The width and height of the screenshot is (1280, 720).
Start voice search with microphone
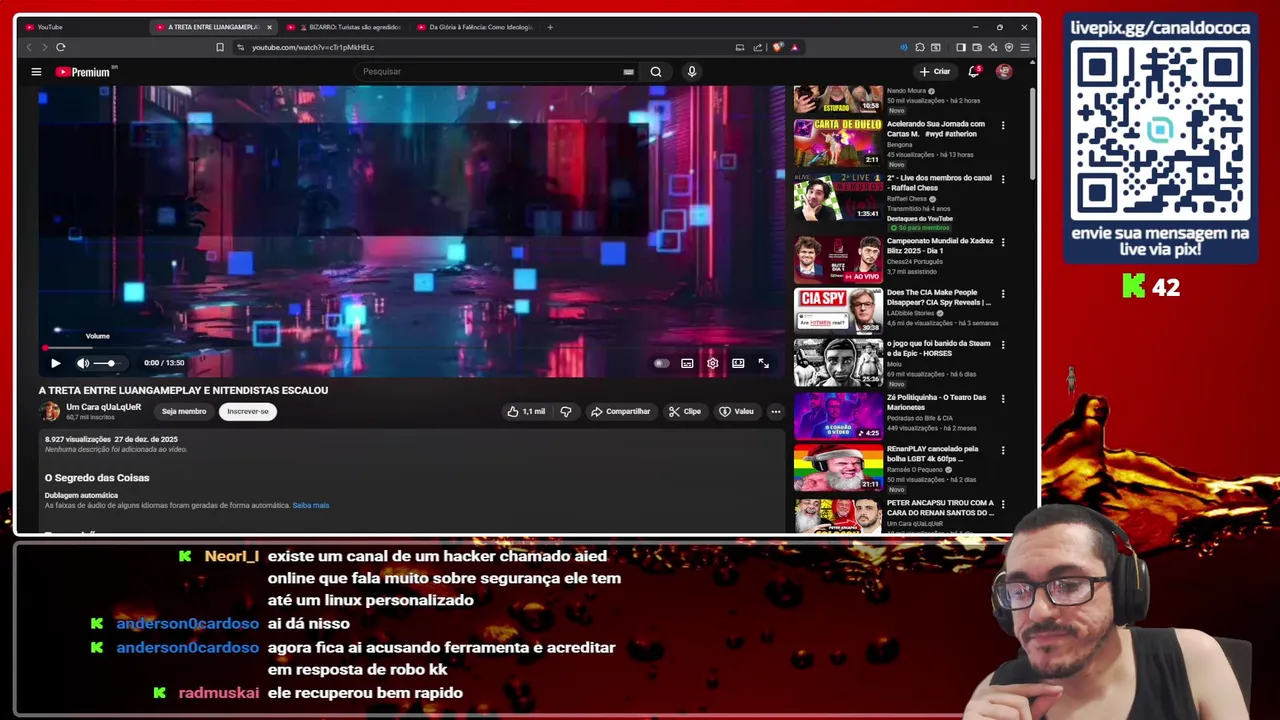coord(691,72)
